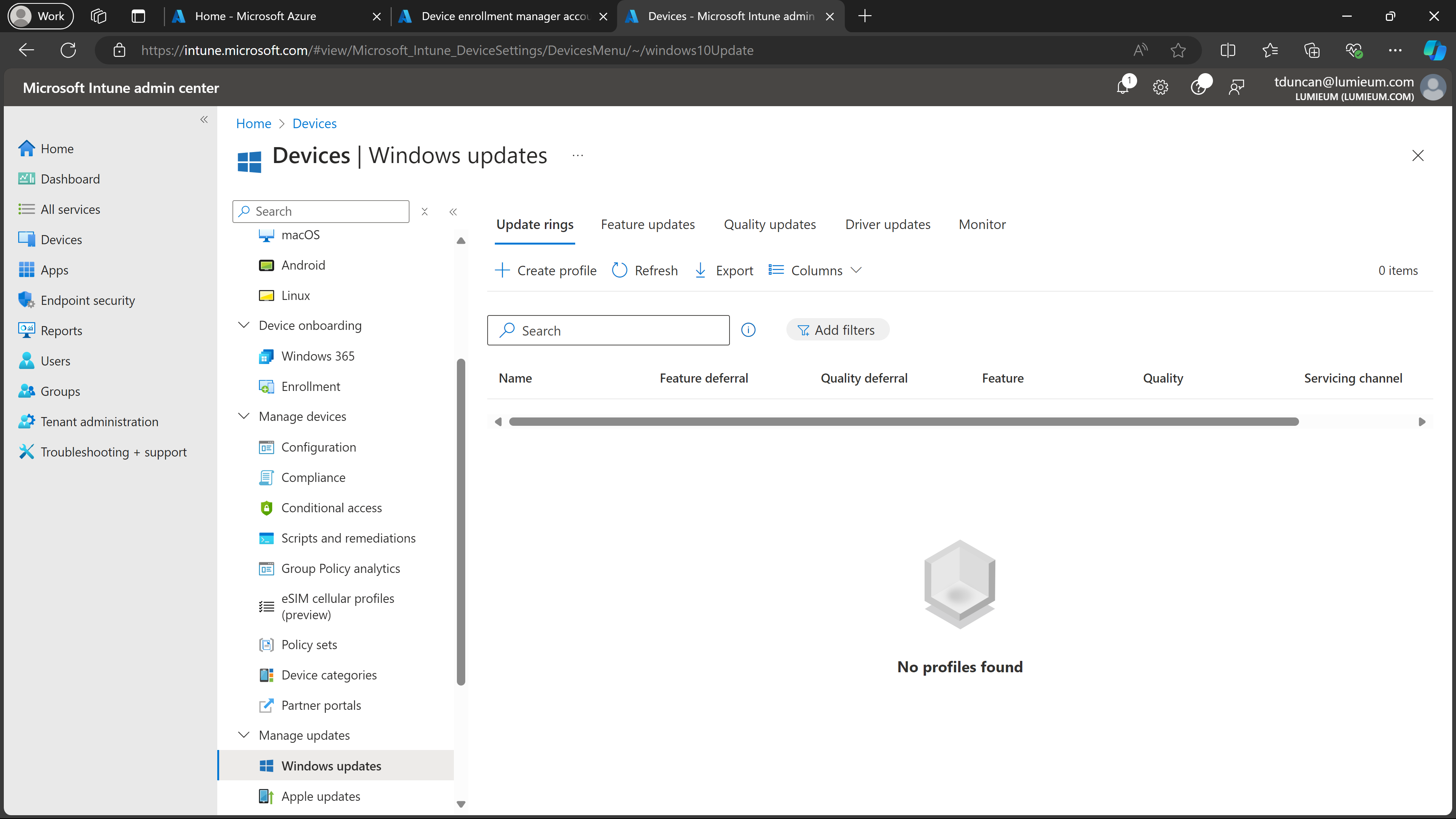Go back with browser back arrow
The image size is (1456, 819).
[x=27, y=50]
